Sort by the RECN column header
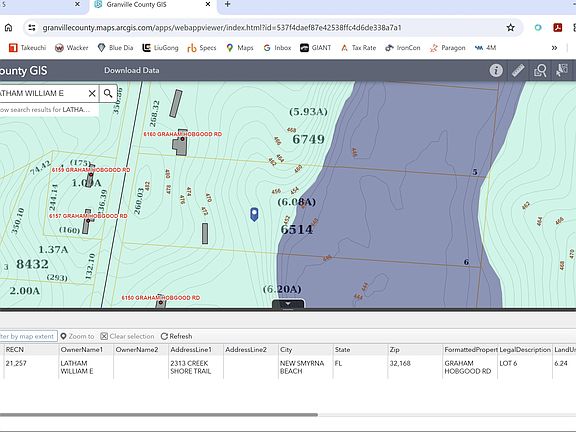Screen dimensions: 576x432 (31, 350)
